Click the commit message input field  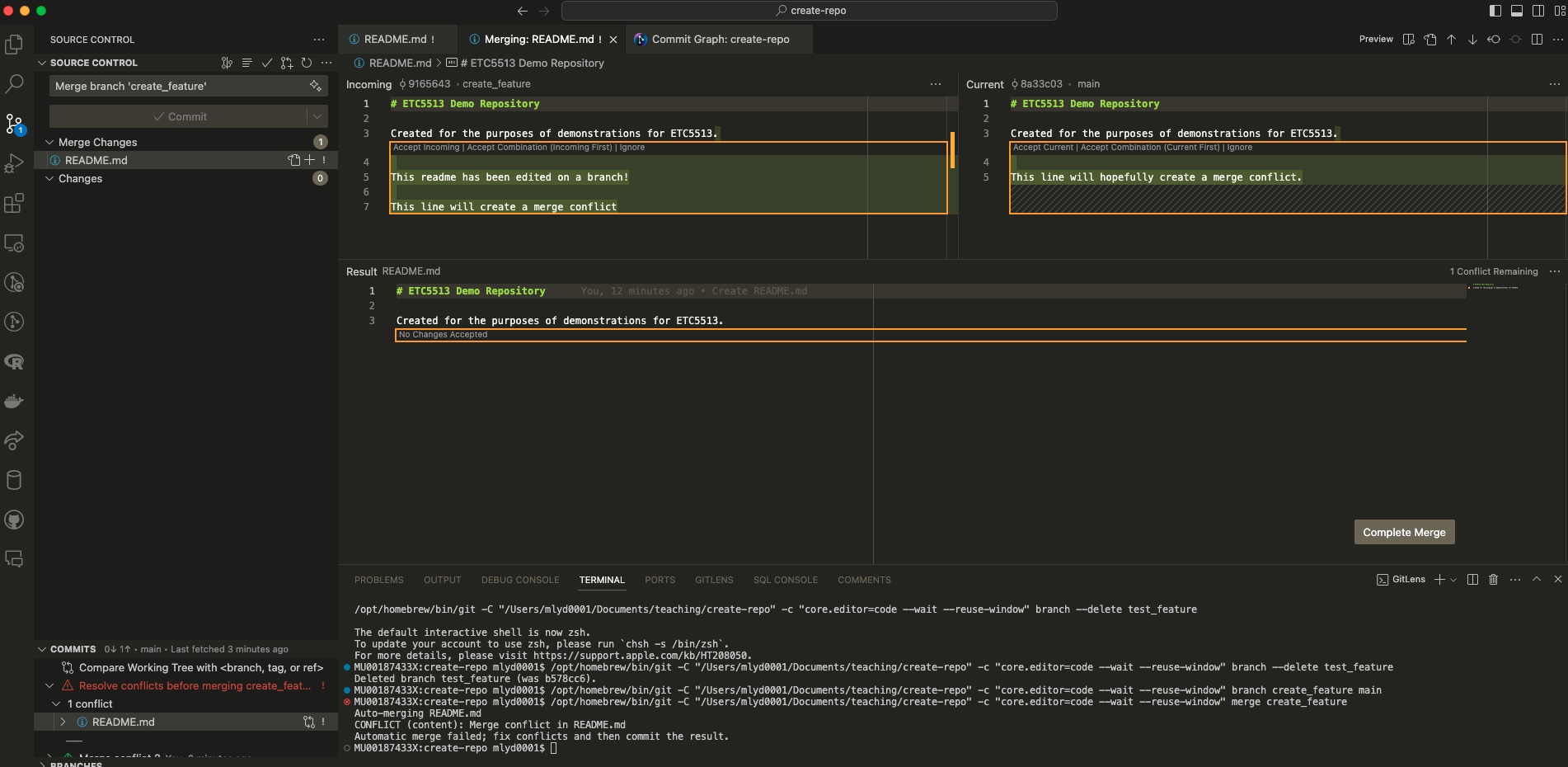click(x=177, y=86)
